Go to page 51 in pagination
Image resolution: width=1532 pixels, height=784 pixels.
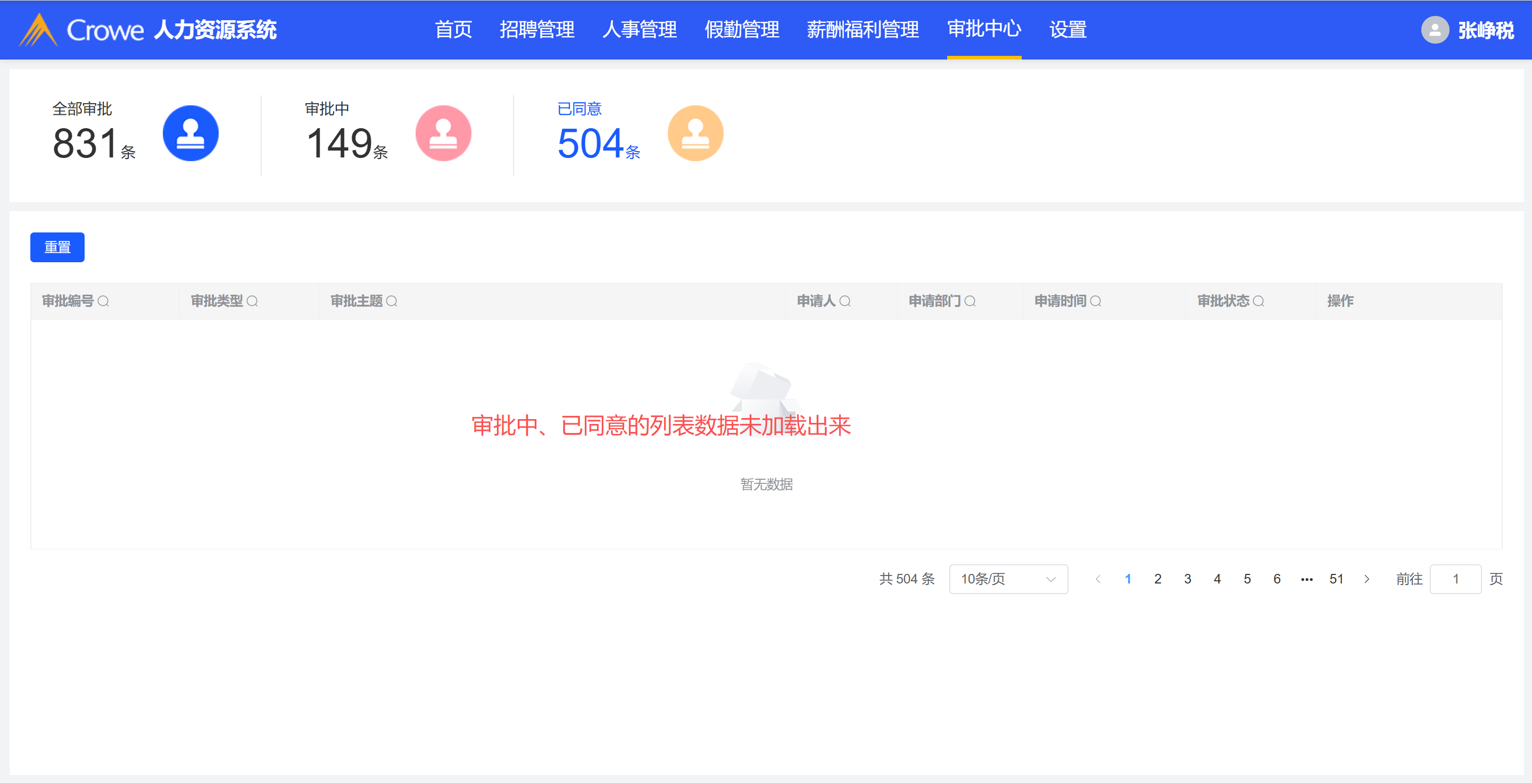[1336, 579]
